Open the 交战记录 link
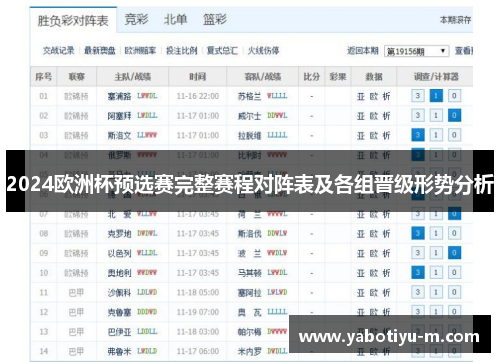Screen dimensions: 500x362 [x=59, y=51]
